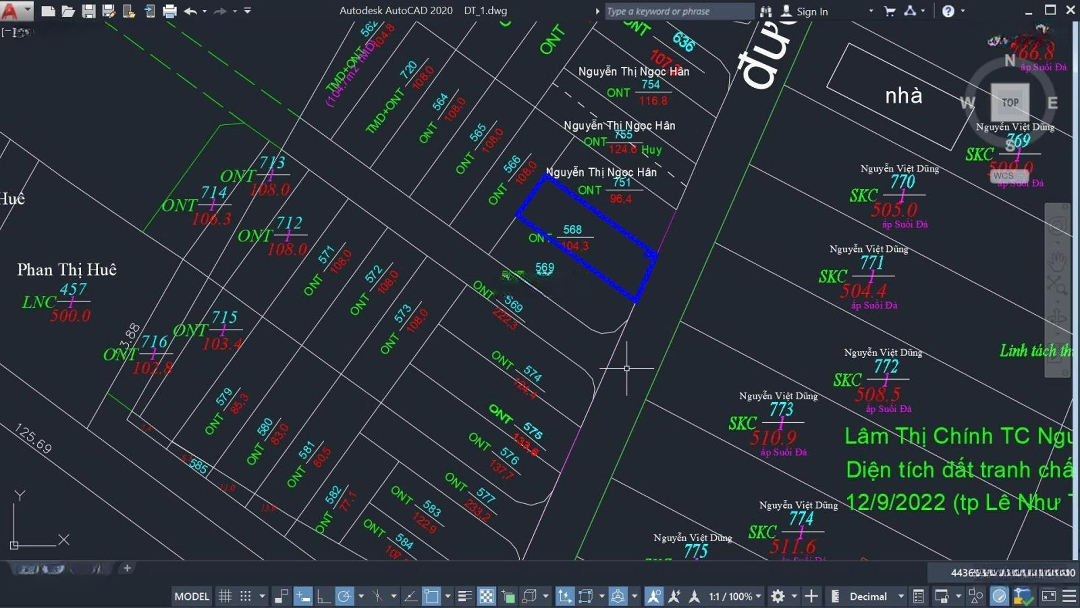Click the New drawing icon
1080x608 pixels.
pyautogui.click(x=47, y=11)
